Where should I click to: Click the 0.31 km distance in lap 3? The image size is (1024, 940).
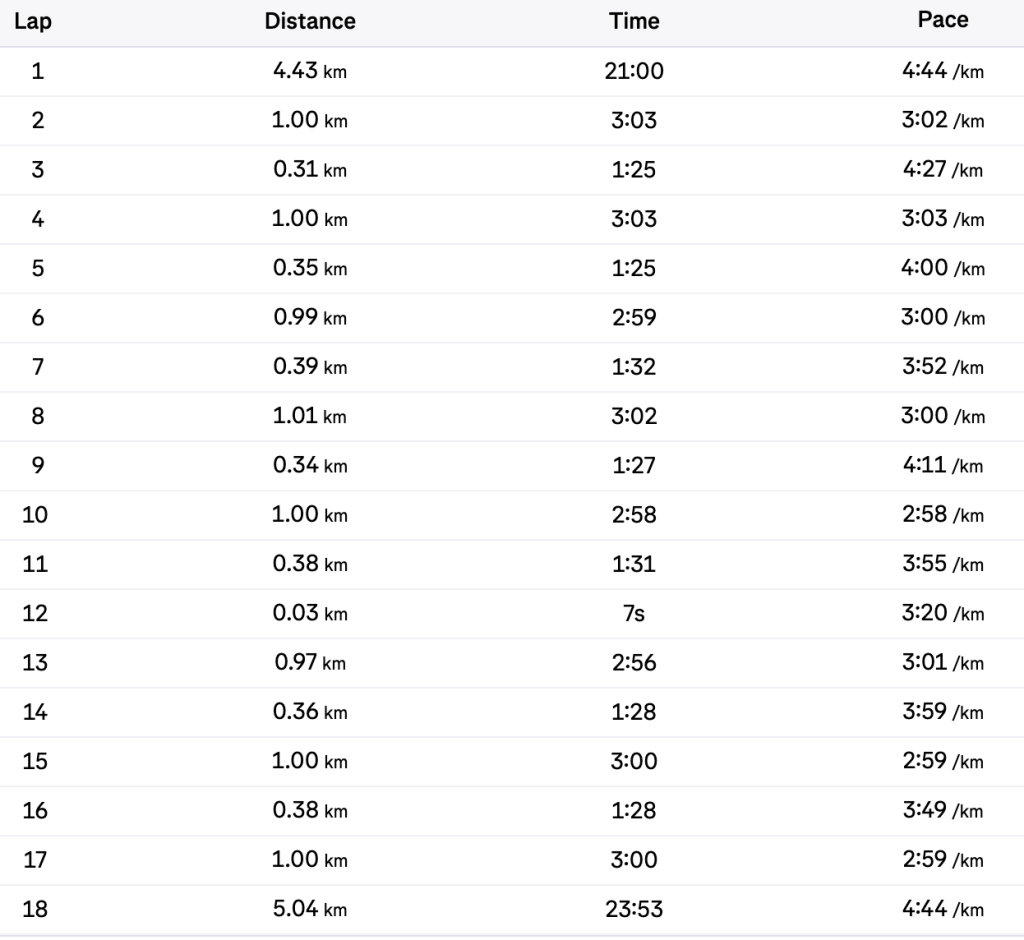(310, 169)
